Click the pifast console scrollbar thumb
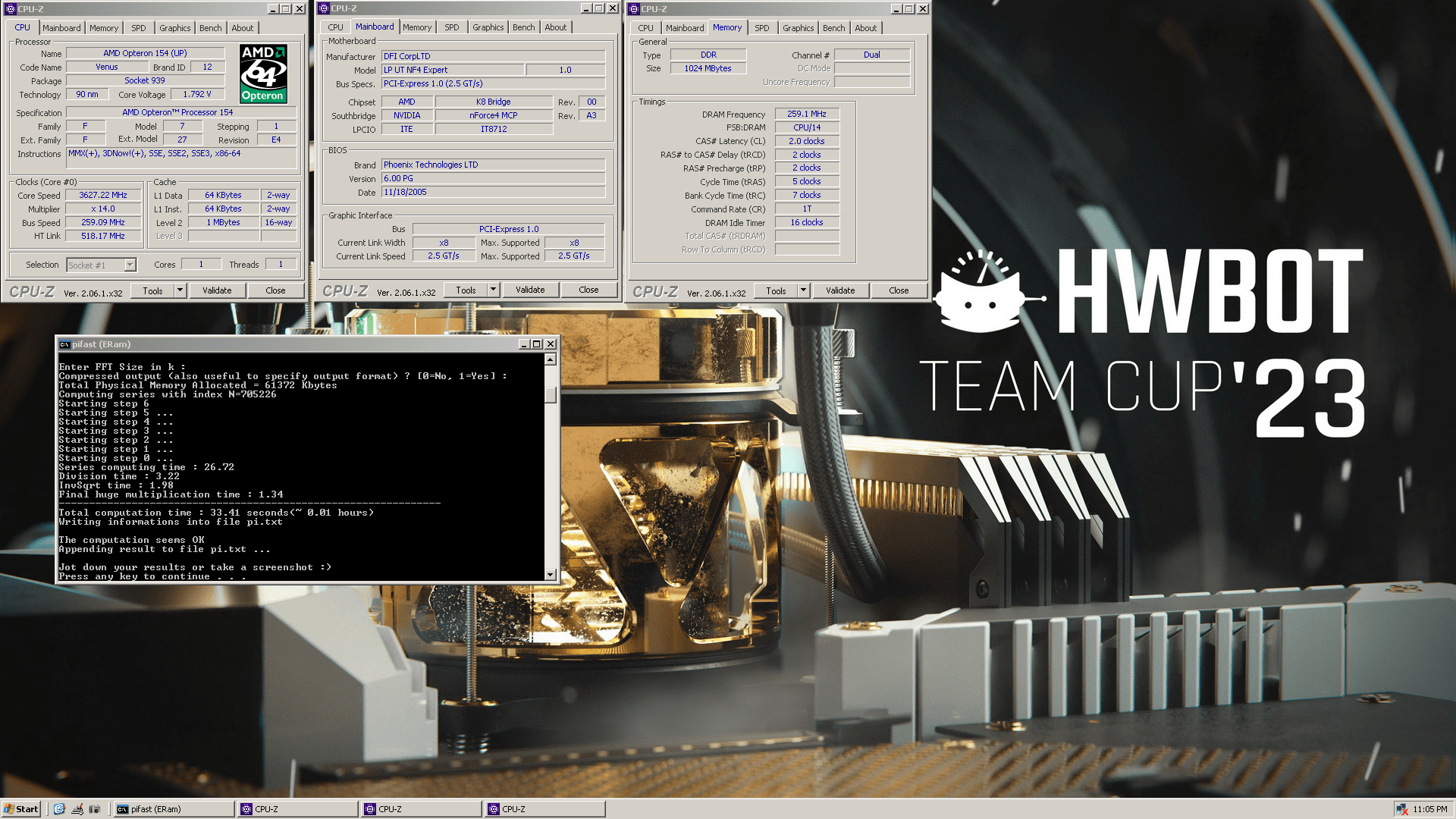1456x819 pixels. (x=551, y=395)
